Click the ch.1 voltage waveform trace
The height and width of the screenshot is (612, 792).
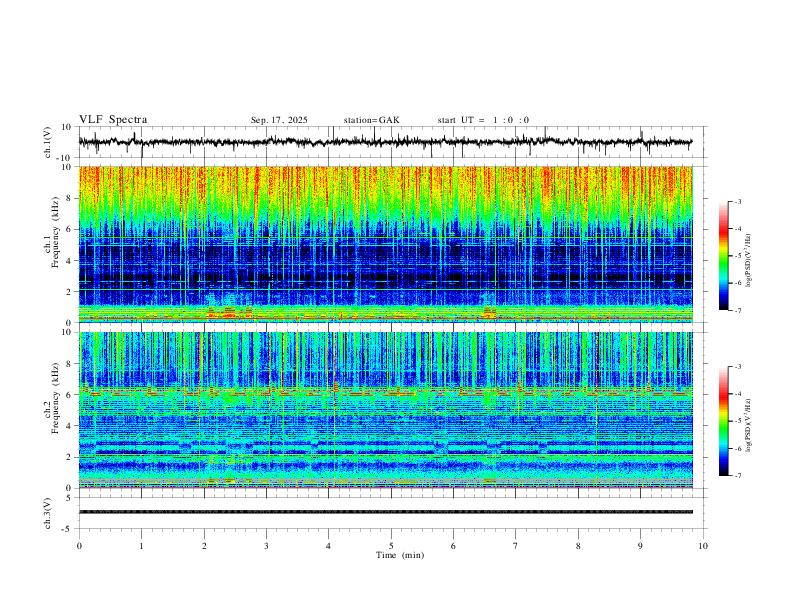[x=385, y=142]
